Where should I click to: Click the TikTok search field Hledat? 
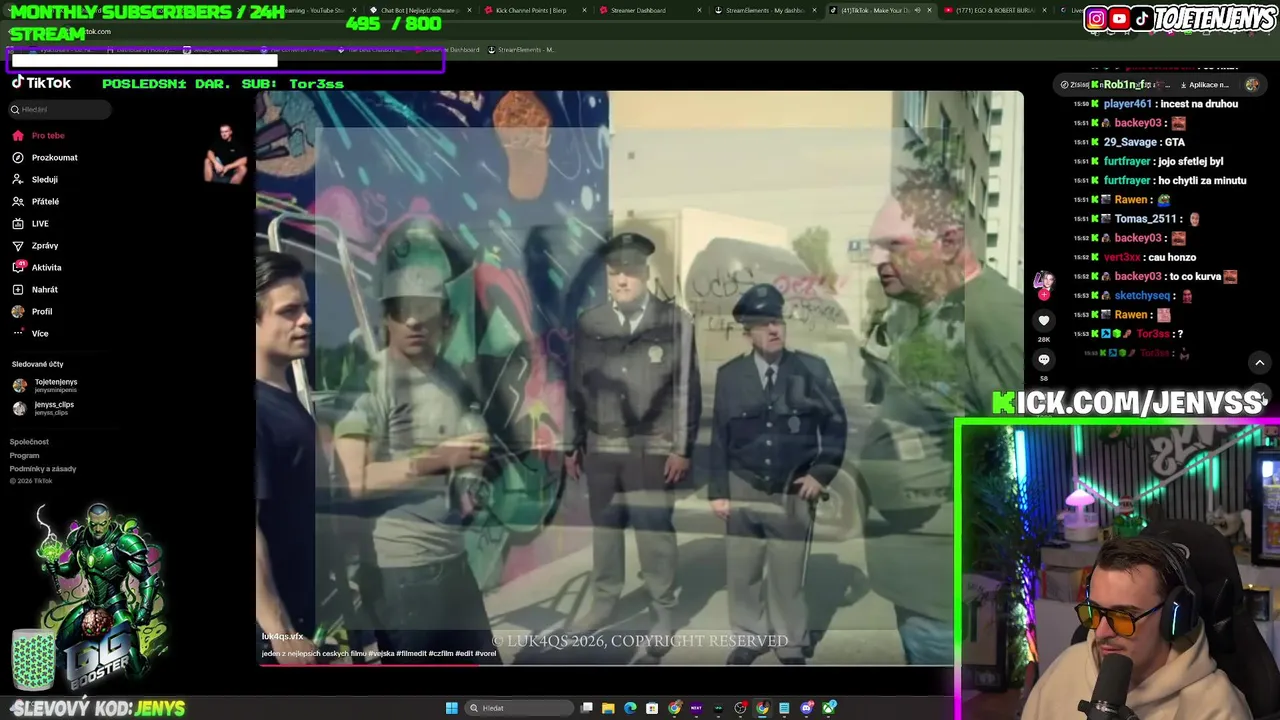(60, 109)
